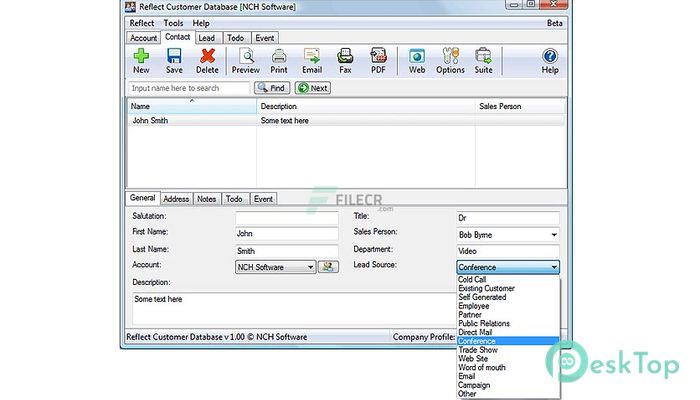This screenshot has width=700, height=400.
Task: Choose Self Generated from lead source list
Action: tap(508, 297)
